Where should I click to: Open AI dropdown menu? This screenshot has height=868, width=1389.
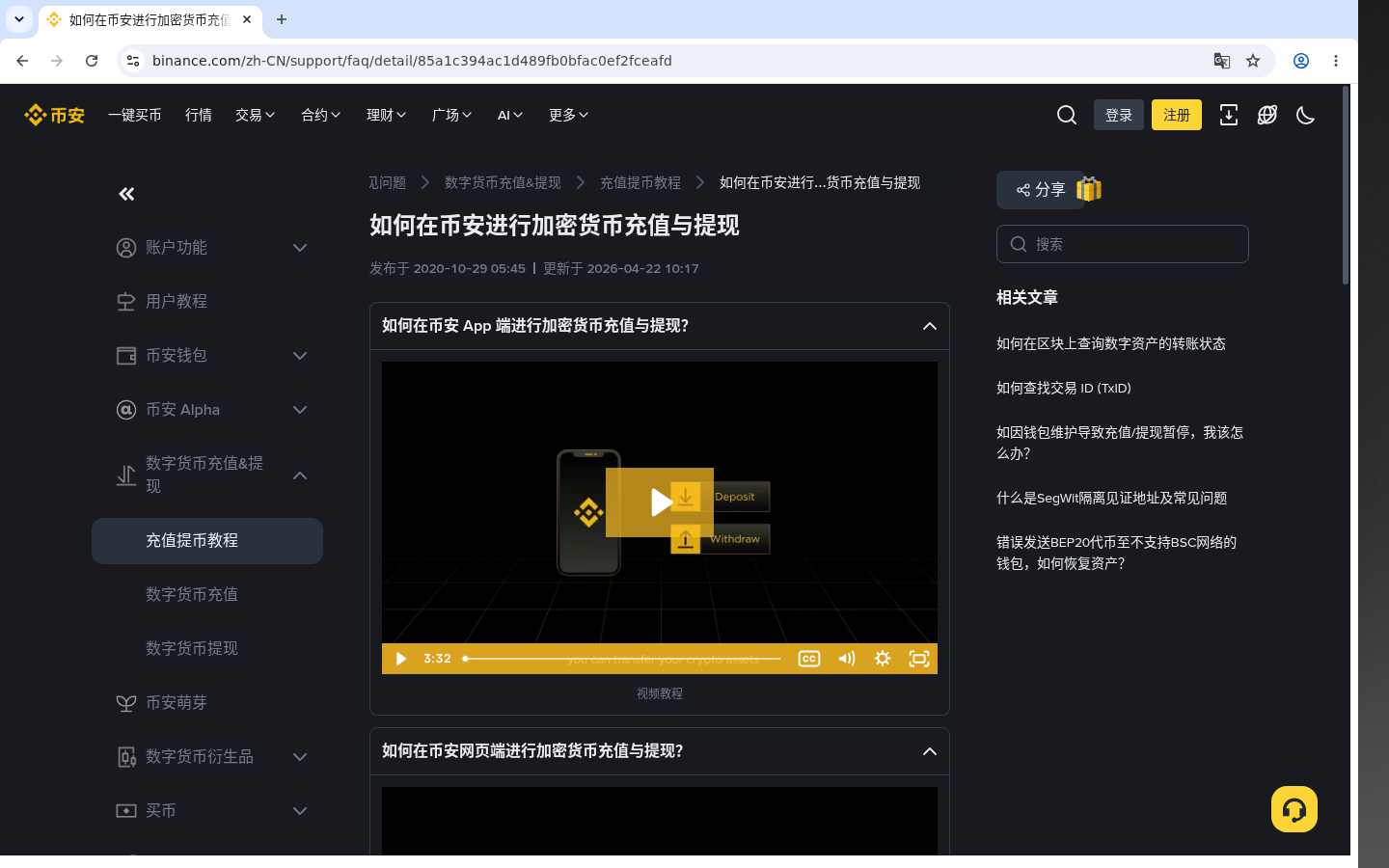coord(510,115)
